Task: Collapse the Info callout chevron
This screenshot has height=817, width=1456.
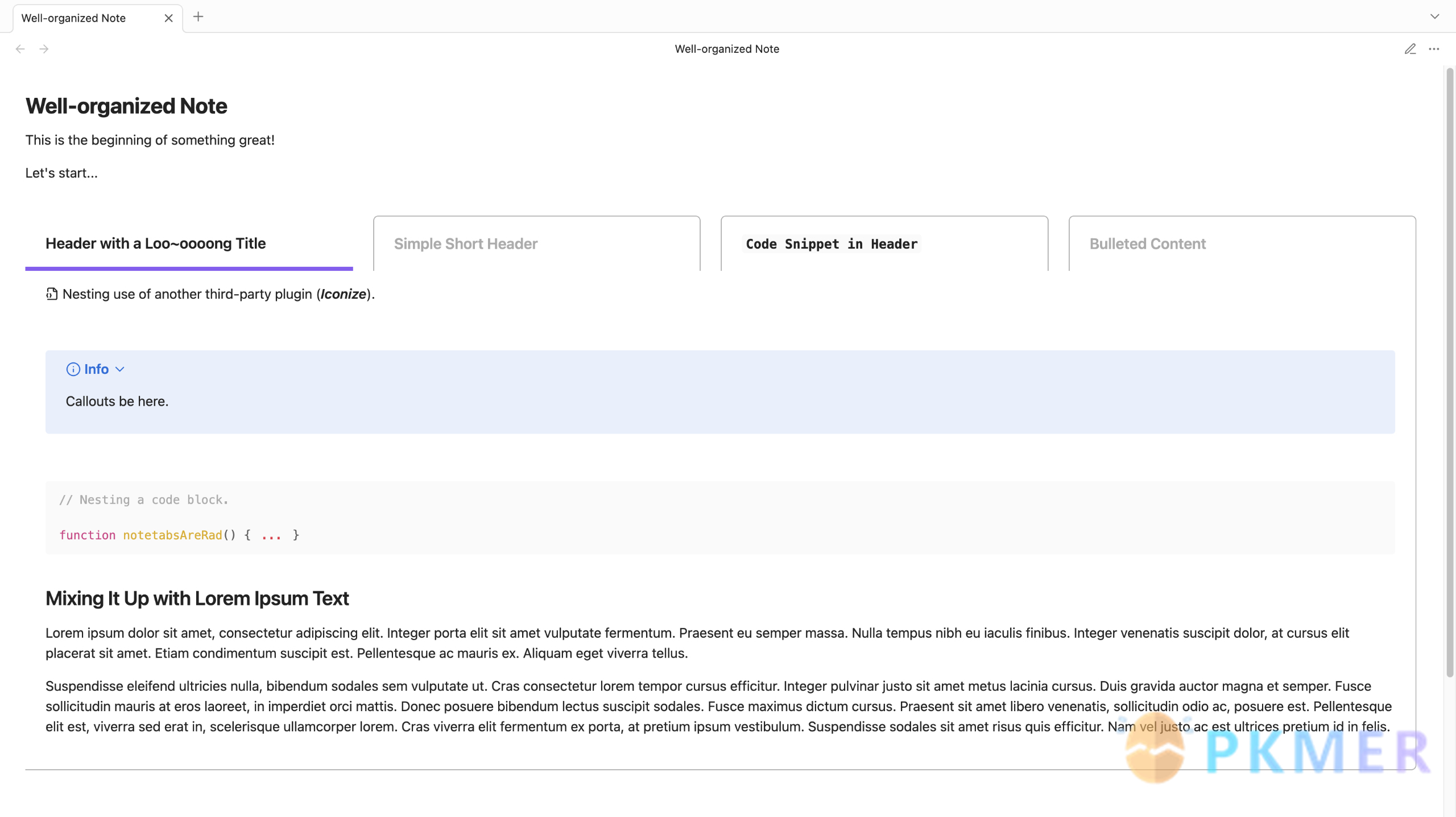Action: tap(119, 369)
